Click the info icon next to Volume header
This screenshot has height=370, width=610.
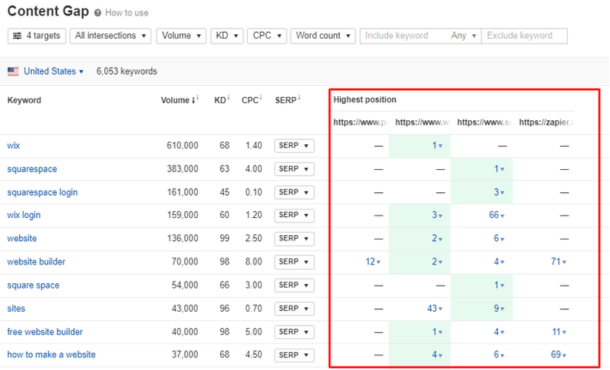[x=198, y=97]
